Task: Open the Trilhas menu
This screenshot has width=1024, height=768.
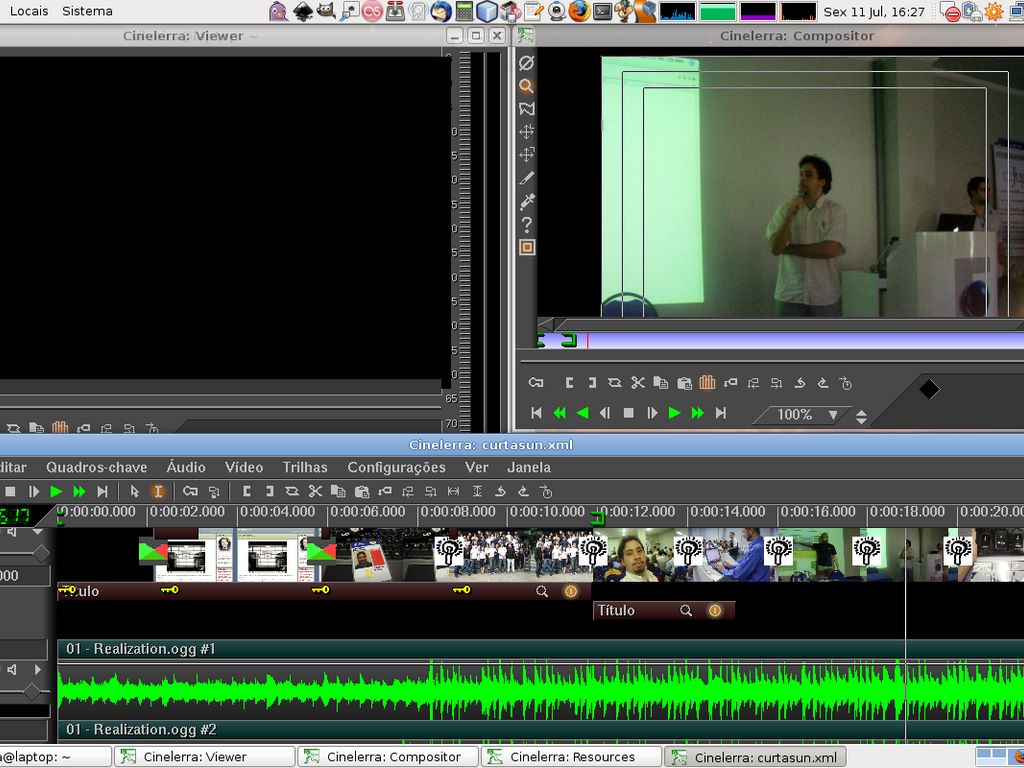Action: [x=305, y=467]
